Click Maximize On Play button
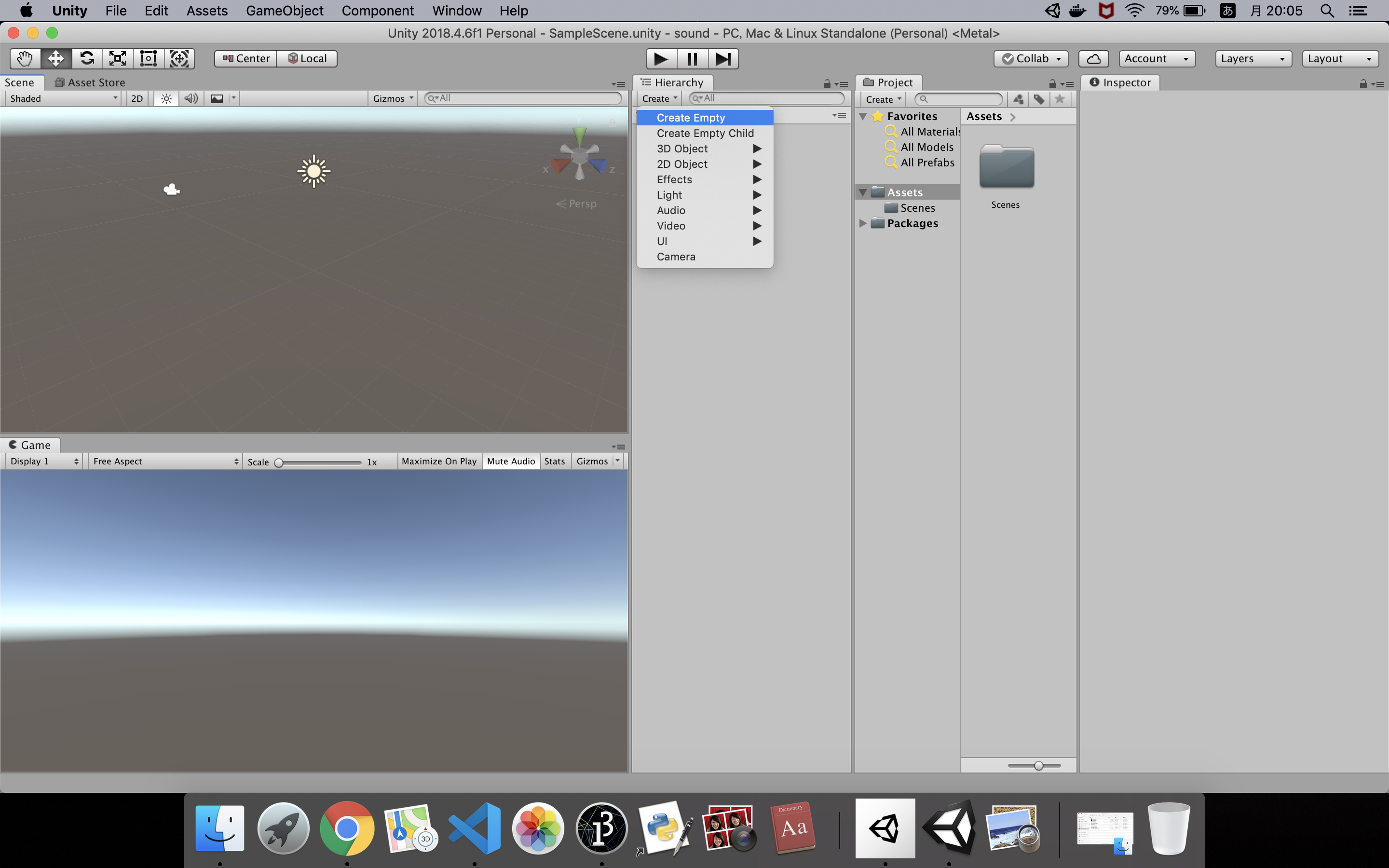This screenshot has height=868, width=1389. [439, 461]
